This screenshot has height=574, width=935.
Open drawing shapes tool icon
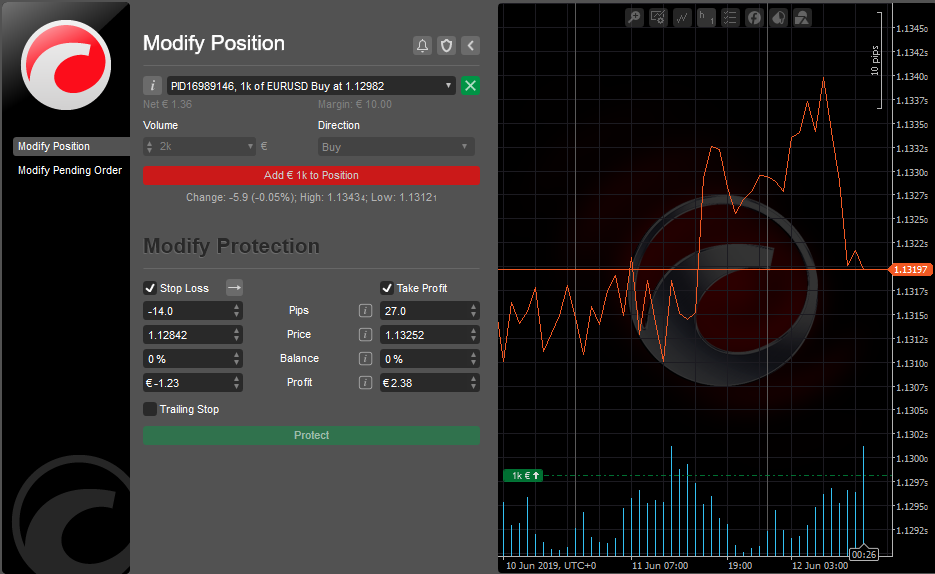(x=802, y=17)
